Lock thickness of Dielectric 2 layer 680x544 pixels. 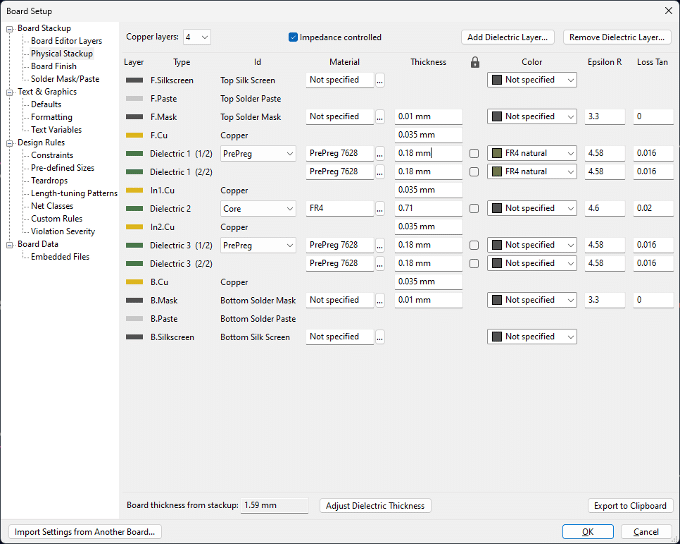[474, 209]
